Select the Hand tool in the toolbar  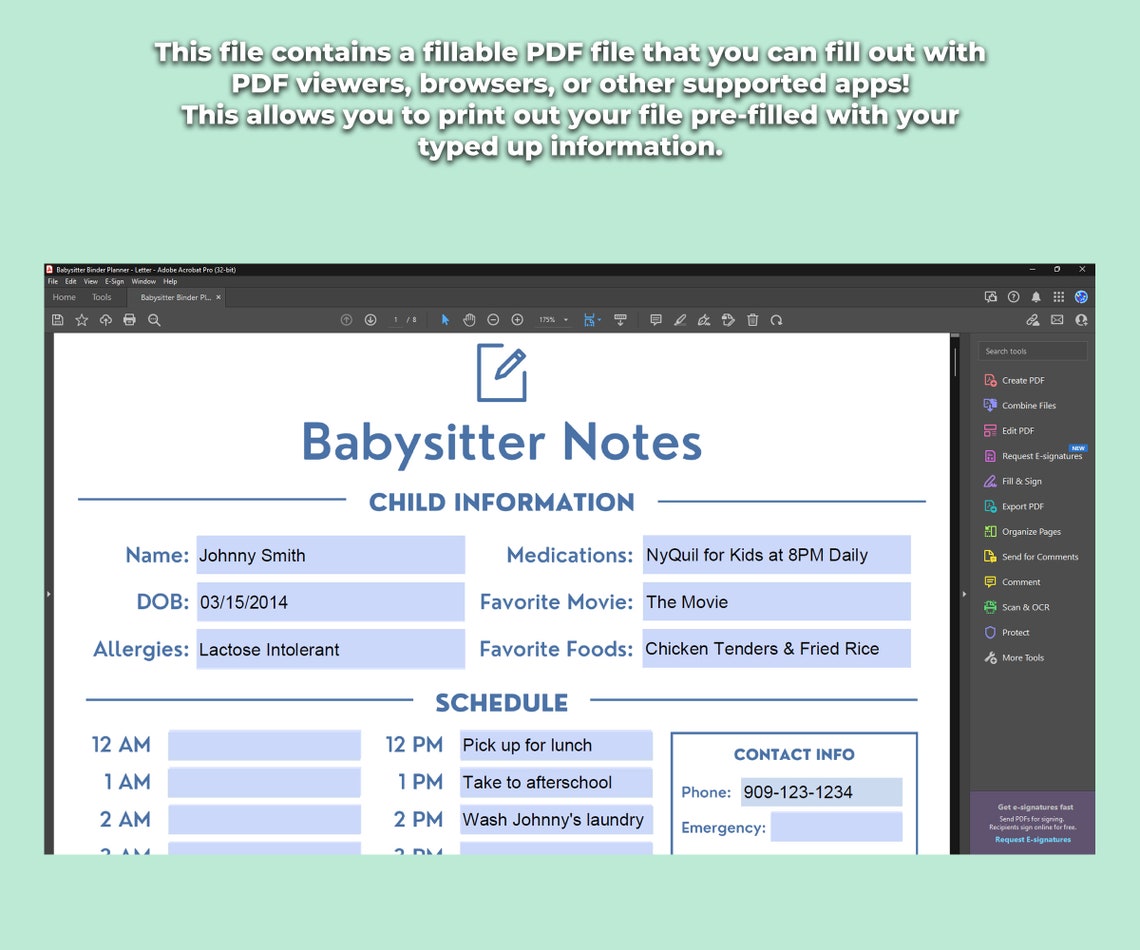(x=469, y=319)
